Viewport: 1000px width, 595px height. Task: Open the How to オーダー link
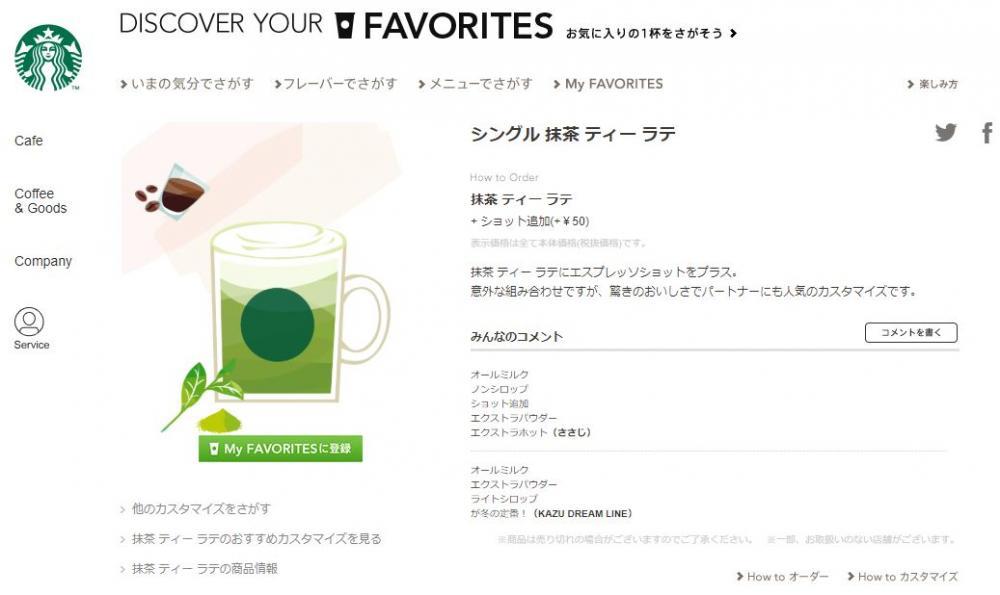tap(783, 577)
